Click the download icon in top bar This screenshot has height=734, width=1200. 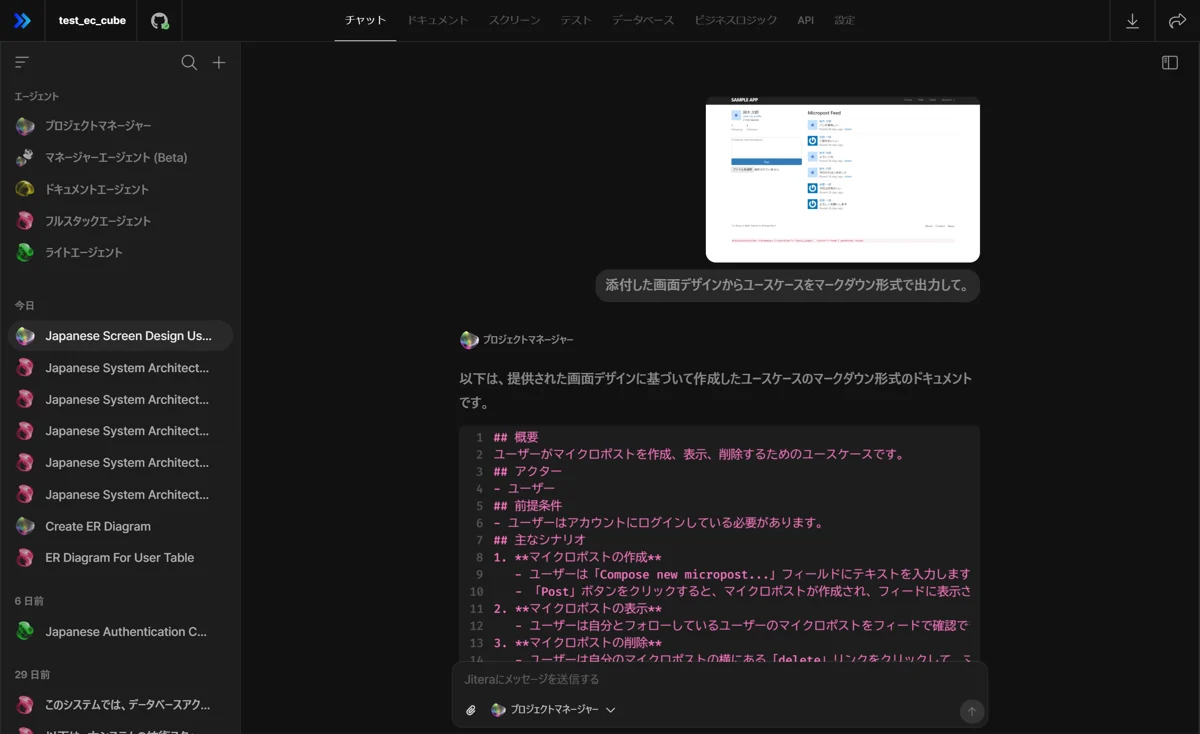point(1132,21)
